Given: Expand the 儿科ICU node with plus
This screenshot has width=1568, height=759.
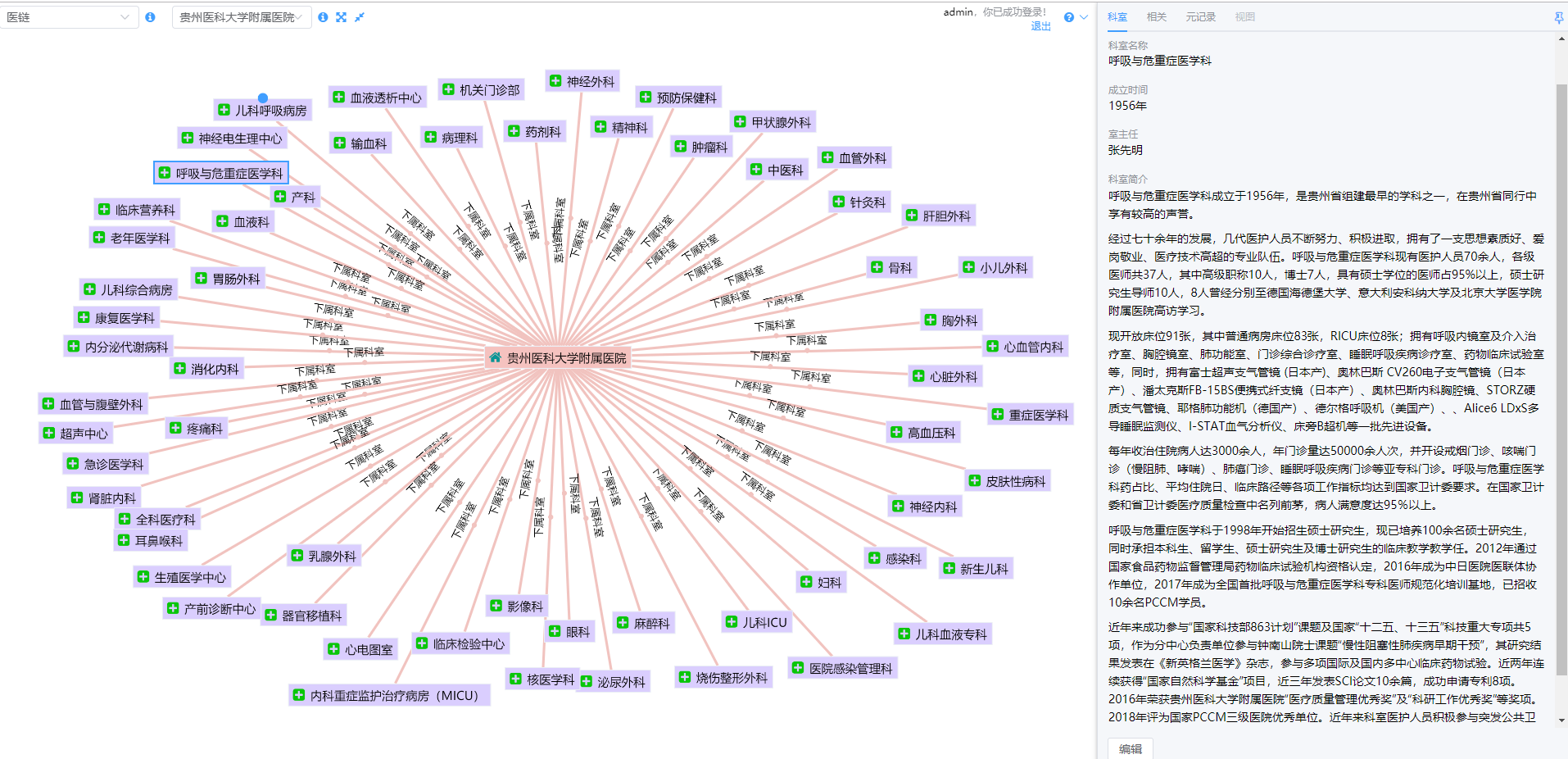Looking at the screenshot, I should [x=732, y=622].
